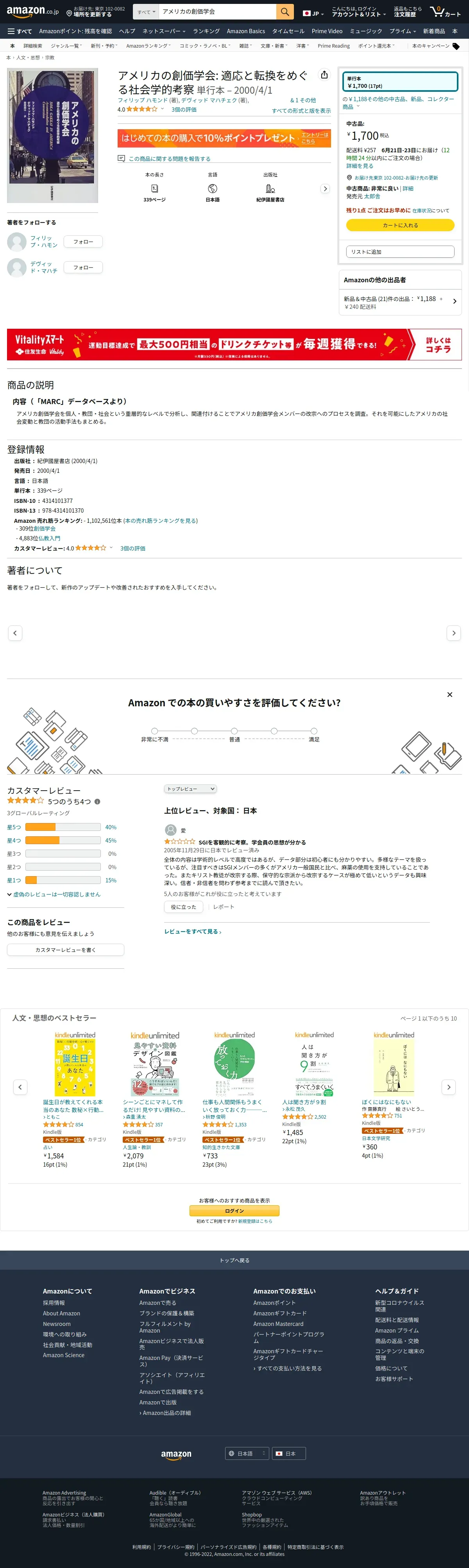The width and height of the screenshot is (469, 1568).
Task: Open アカウント＆リスト dropdown
Action: point(359,12)
